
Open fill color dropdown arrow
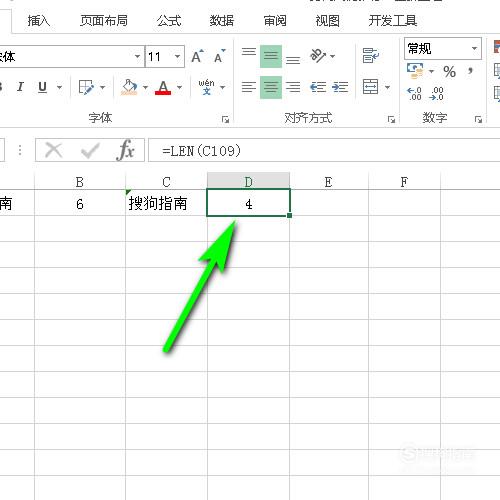click(145, 88)
